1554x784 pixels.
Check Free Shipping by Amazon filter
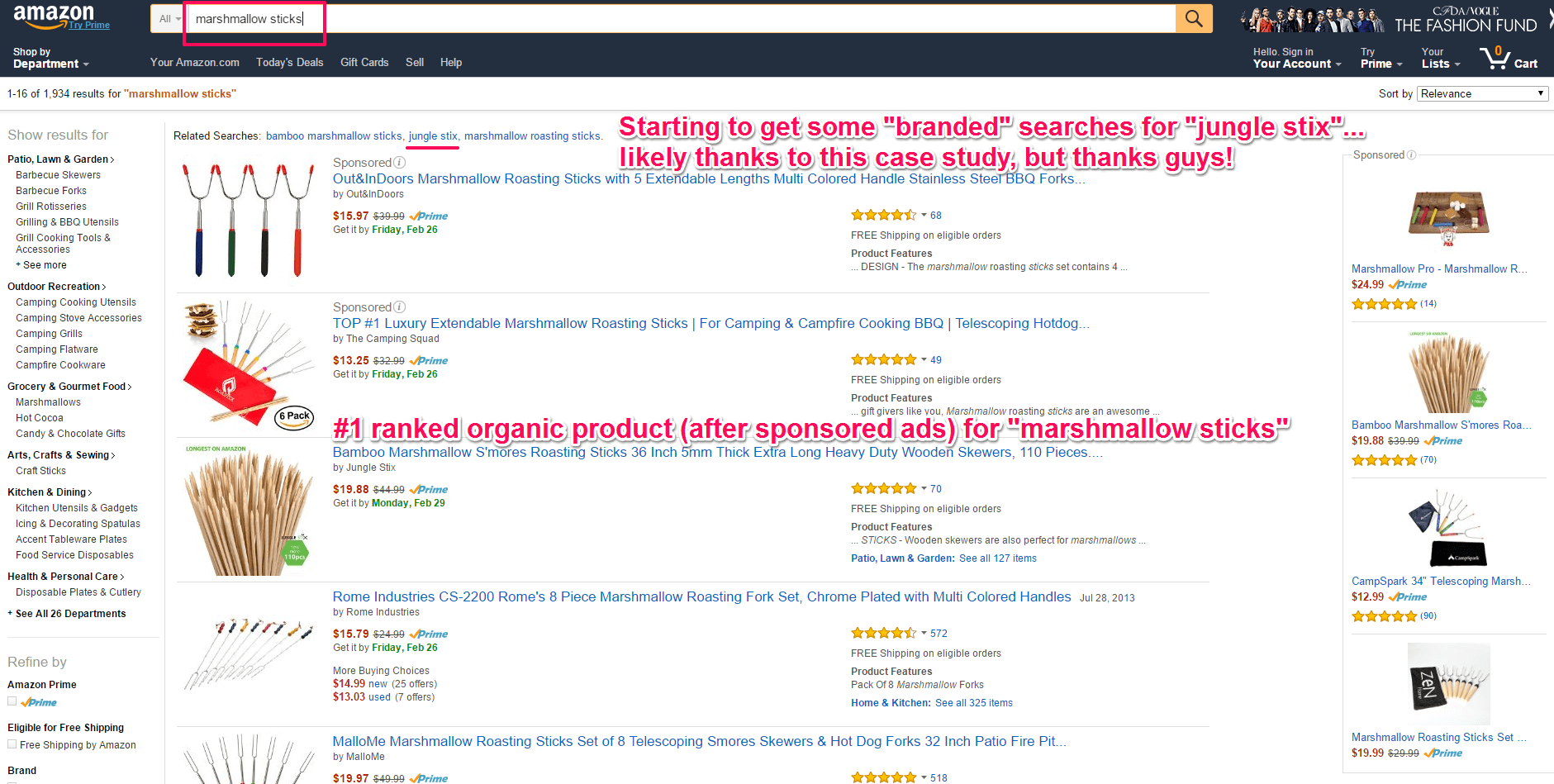12,744
